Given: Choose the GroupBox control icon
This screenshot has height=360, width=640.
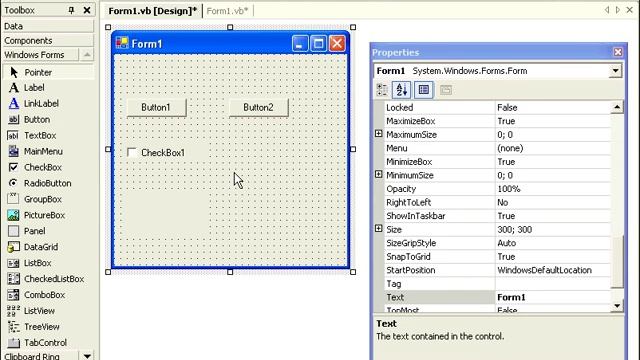Looking at the screenshot, I should (13, 199).
